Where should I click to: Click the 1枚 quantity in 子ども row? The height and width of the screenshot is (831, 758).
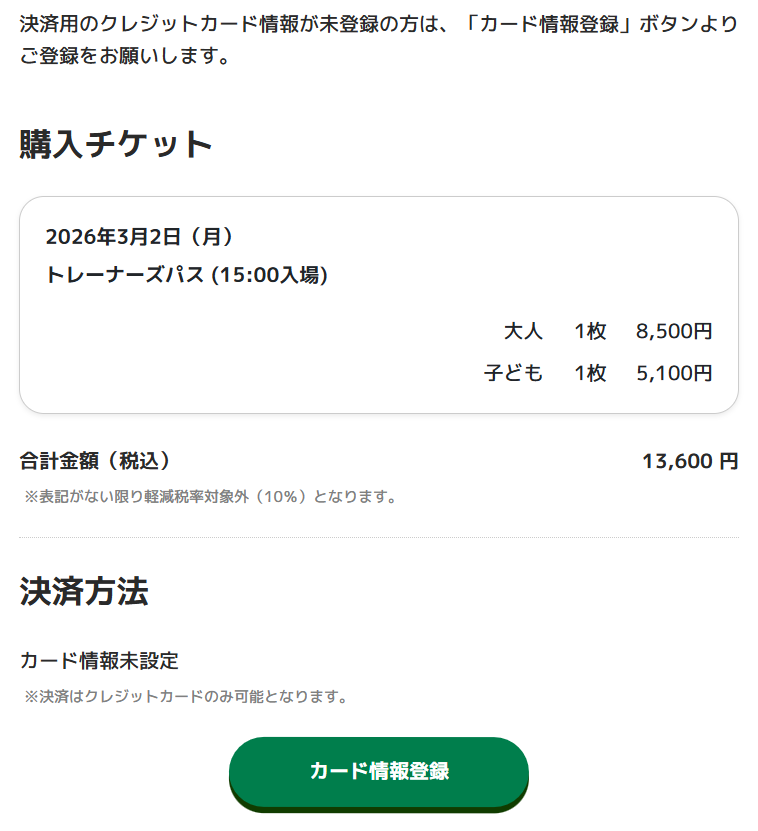[x=590, y=373]
